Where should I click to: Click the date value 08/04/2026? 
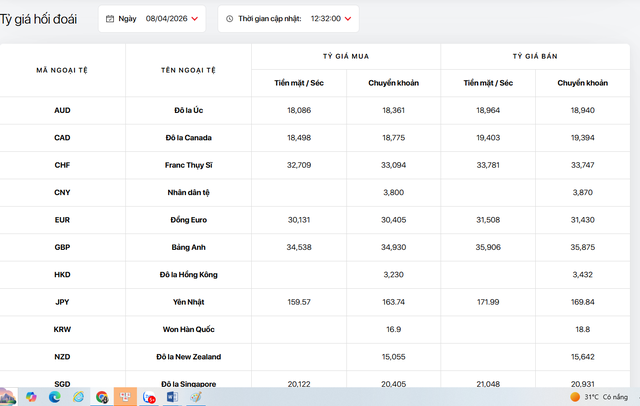[x=167, y=19]
